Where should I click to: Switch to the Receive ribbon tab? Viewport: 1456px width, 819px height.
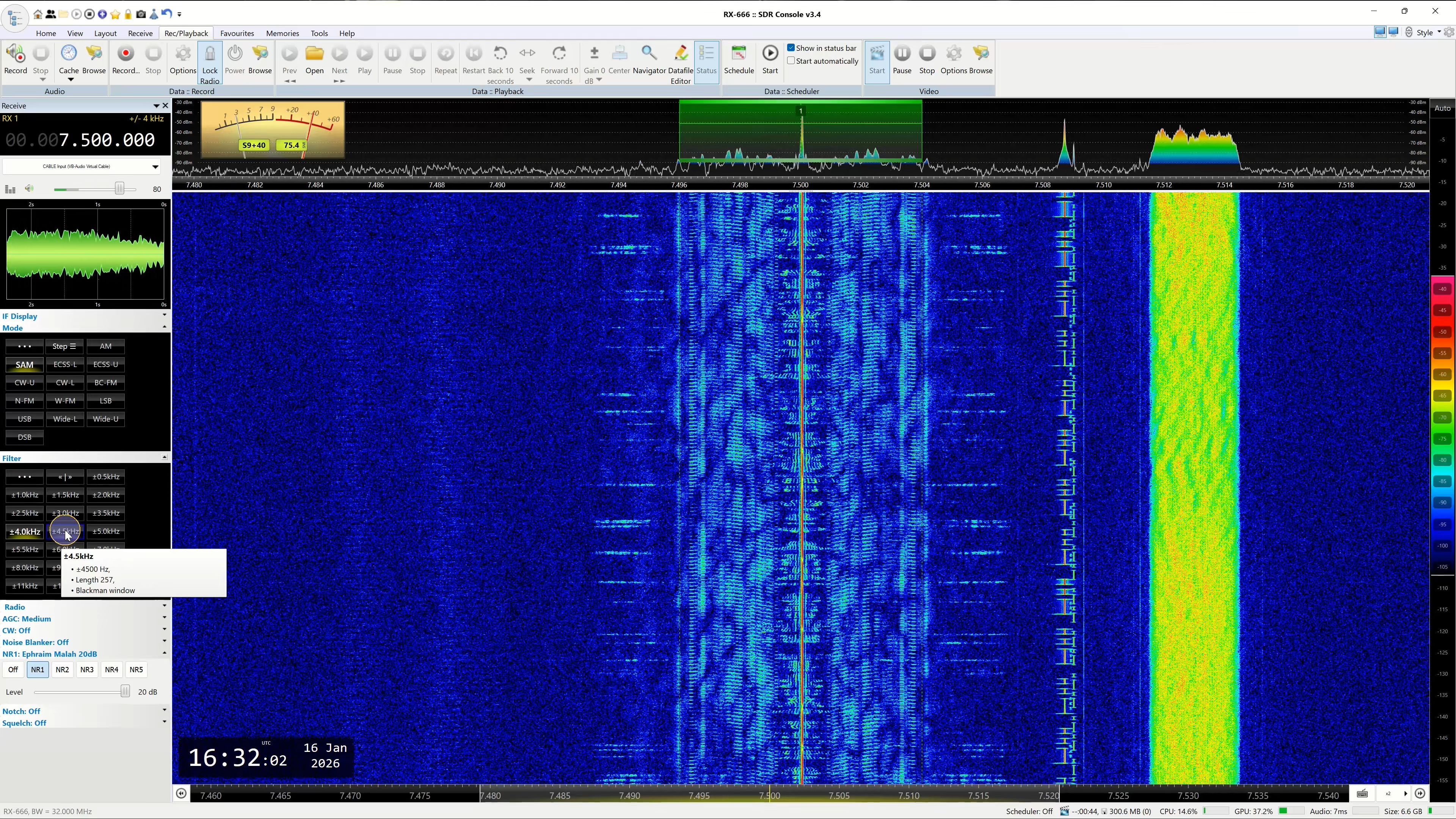(140, 33)
